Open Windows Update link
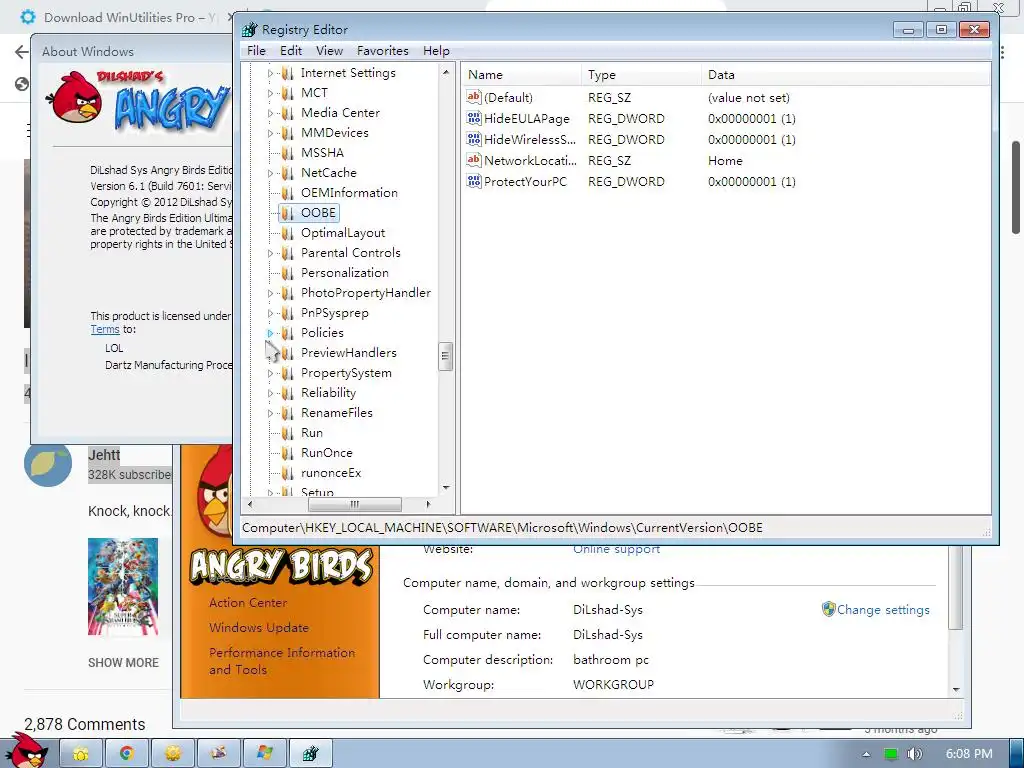The width and height of the screenshot is (1024, 768). click(259, 628)
